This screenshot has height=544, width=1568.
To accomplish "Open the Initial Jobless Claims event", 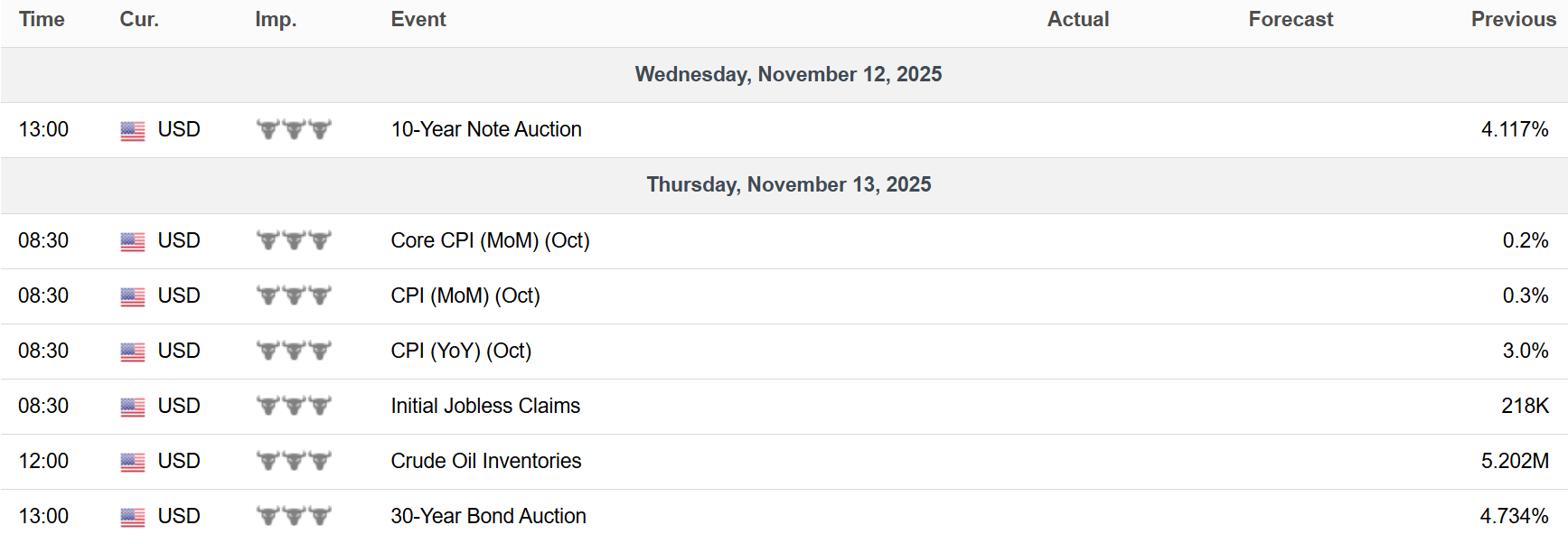I will point(485,406).
